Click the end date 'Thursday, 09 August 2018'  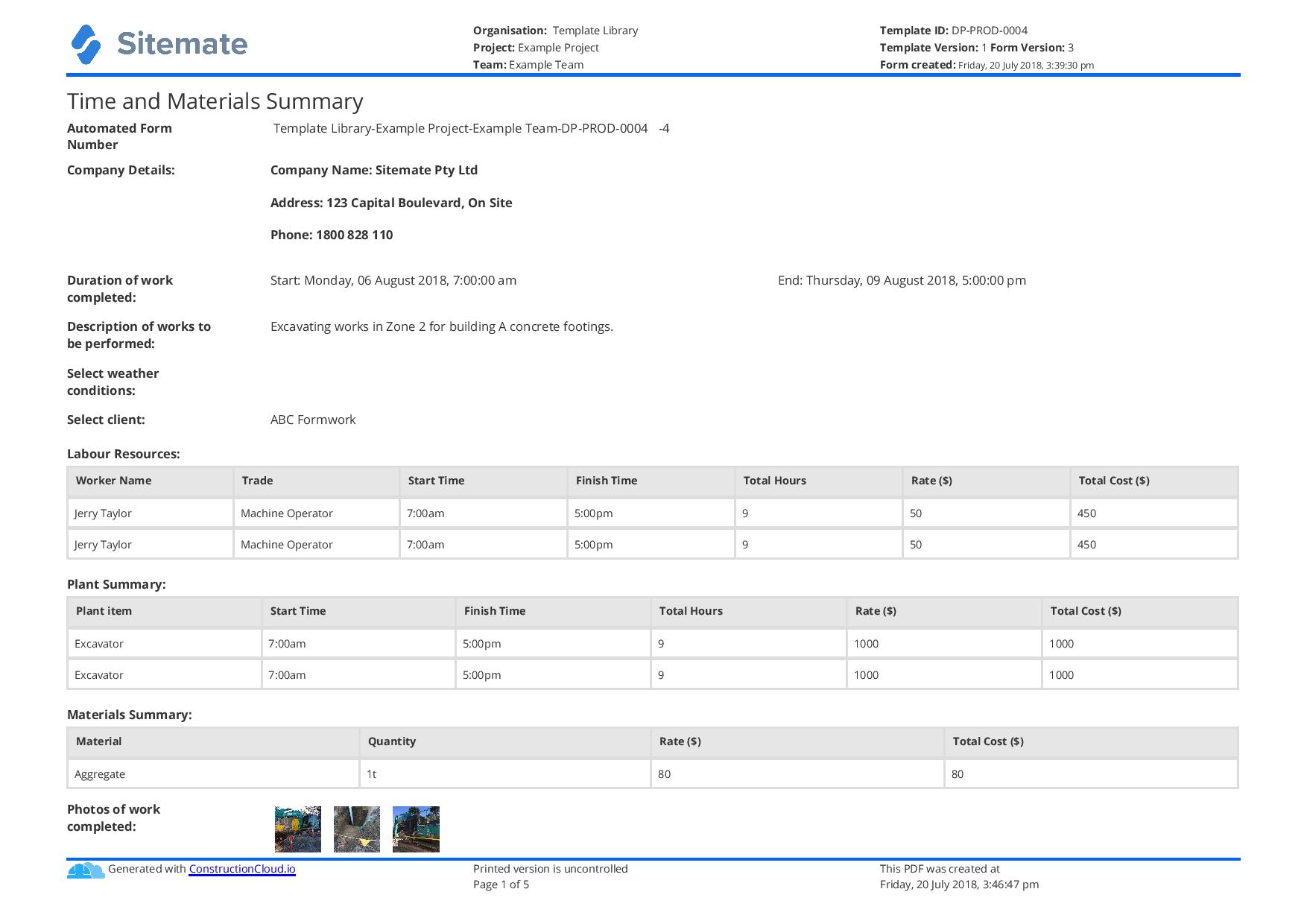[x=881, y=280]
